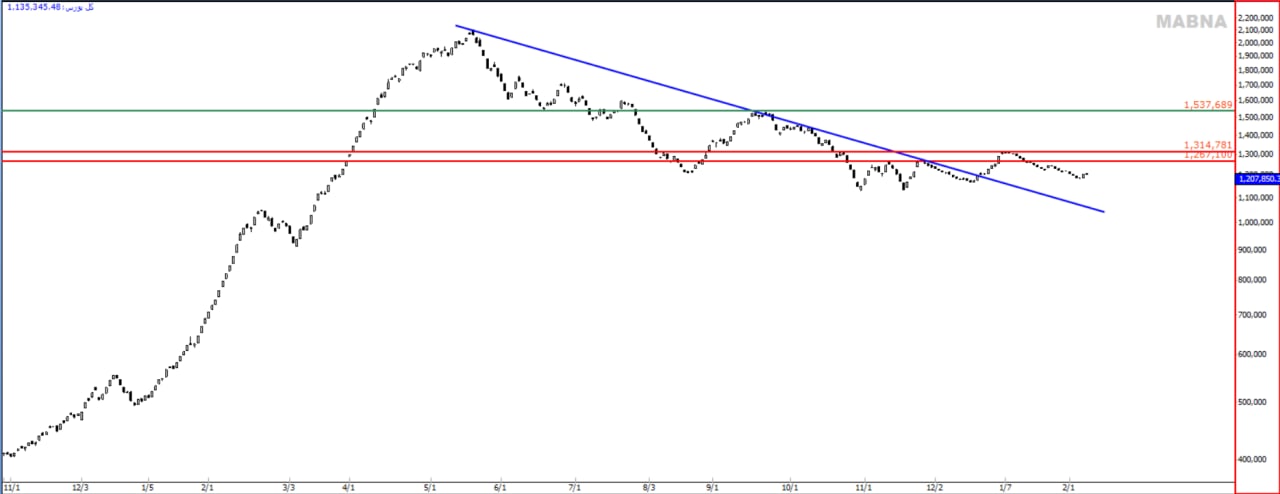Viewport: 1280px width, 494px height.
Task: Select the 10/1 date marker
Action: tap(789, 487)
